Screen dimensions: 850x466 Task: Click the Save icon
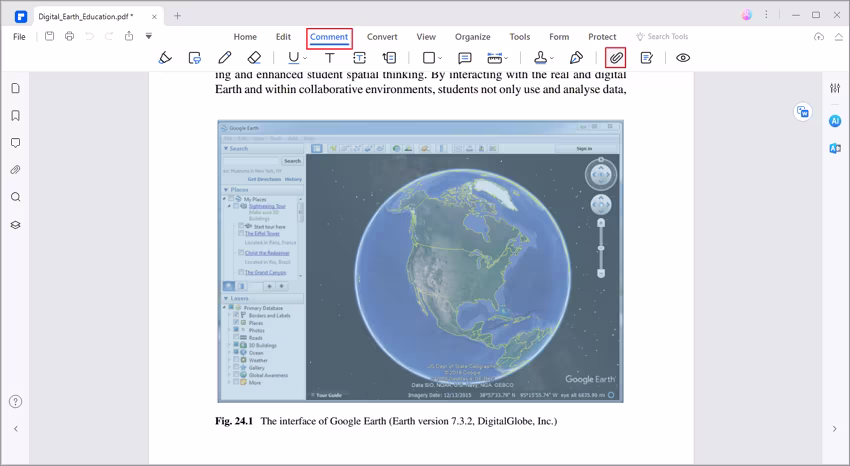(49, 36)
